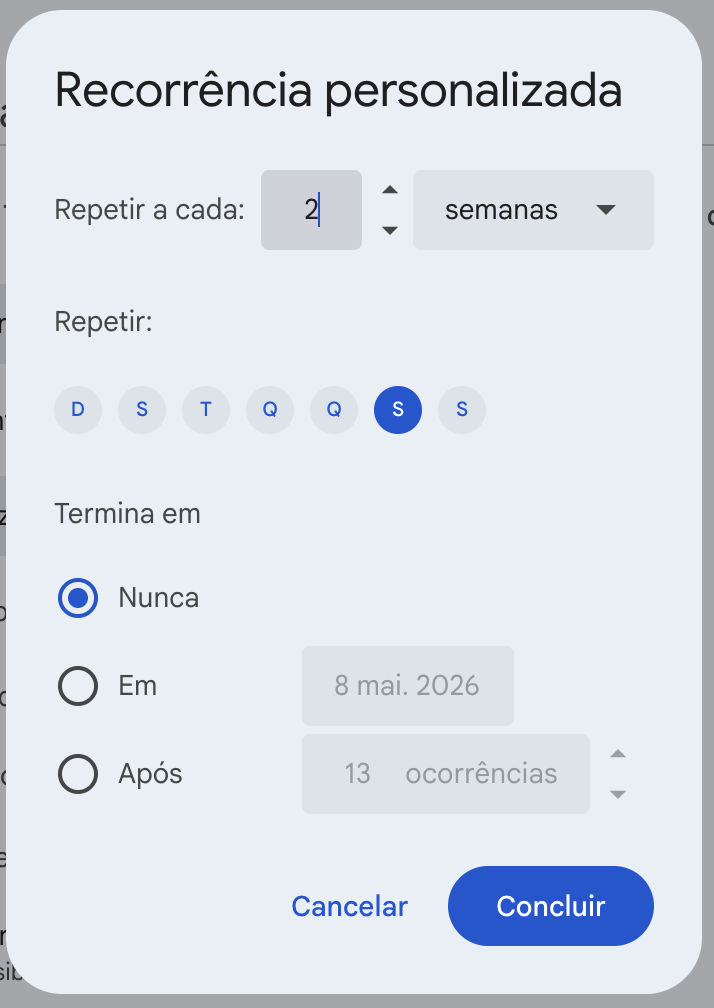Enable the second Q weekday (quinta)
Image resolution: width=714 pixels, height=1008 pixels.
pos(334,410)
